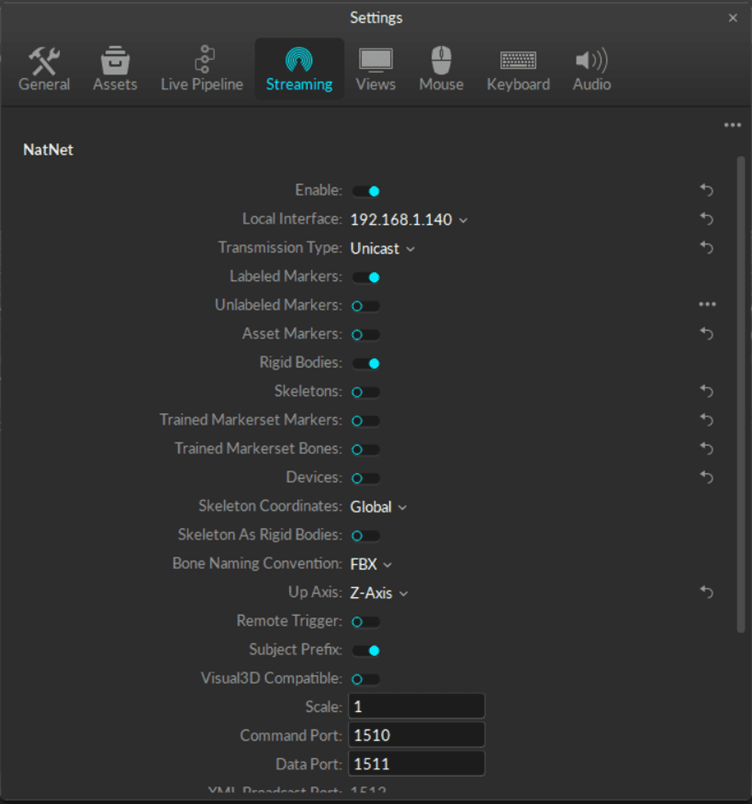Enable Skeletons streaming
Screen dimensions: 752x804
365,392
